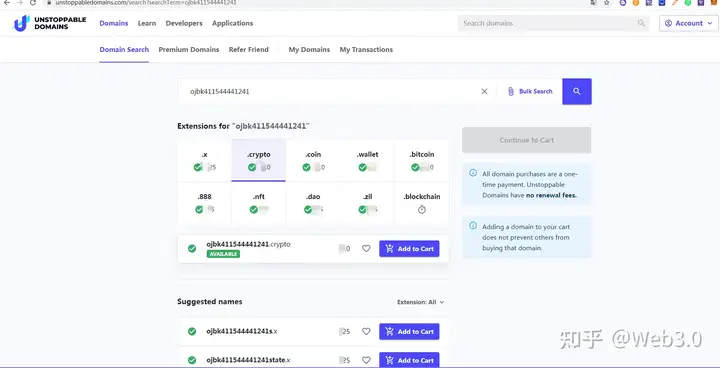Click the ojbk411544441241s.x suggested name
The image size is (720, 368).
242,331
